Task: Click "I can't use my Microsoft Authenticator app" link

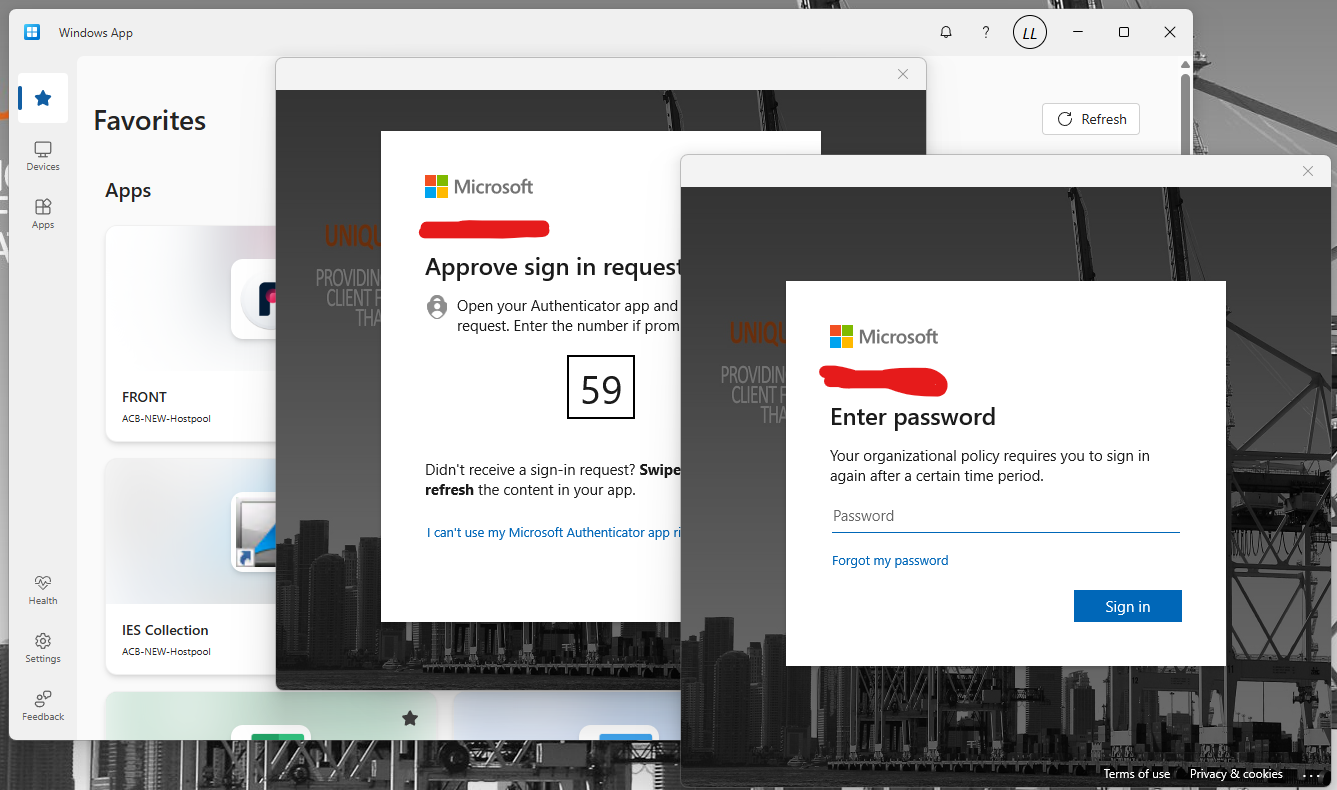Action: pyautogui.click(x=554, y=533)
